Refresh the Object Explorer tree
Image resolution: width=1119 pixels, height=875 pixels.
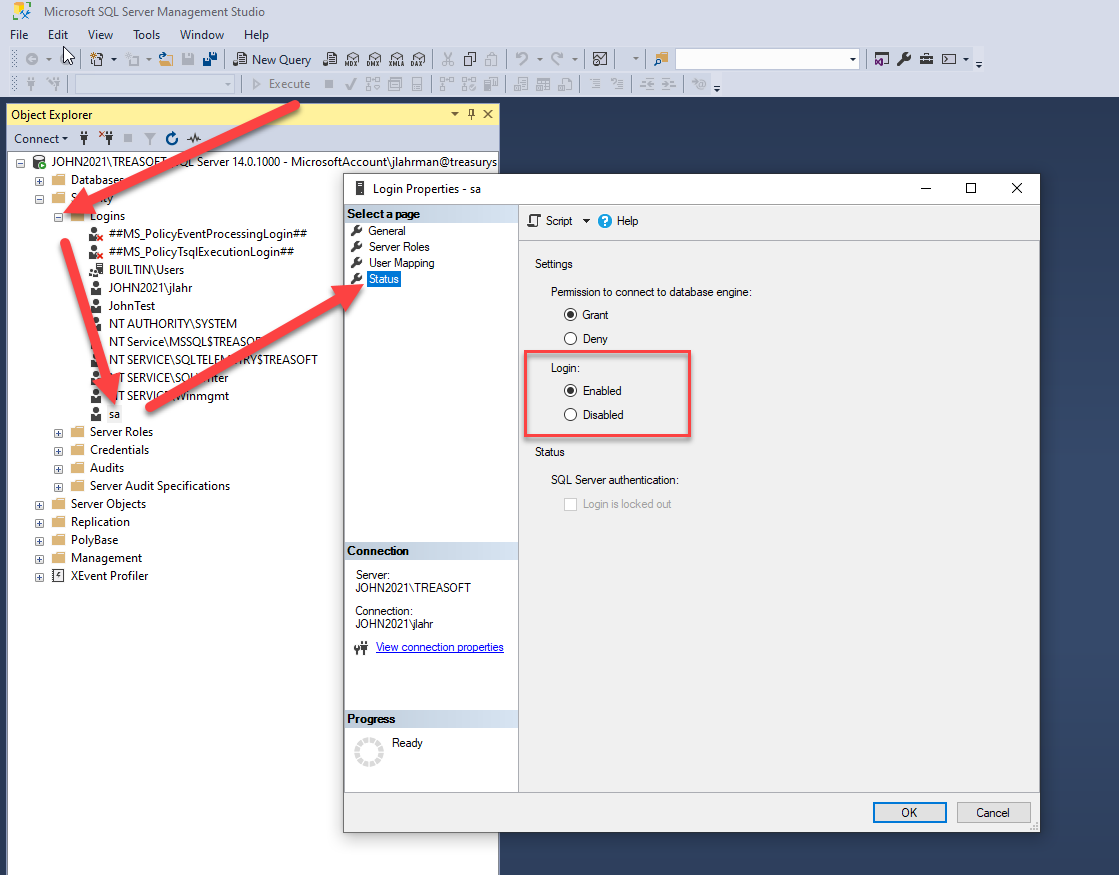(x=172, y=138)
